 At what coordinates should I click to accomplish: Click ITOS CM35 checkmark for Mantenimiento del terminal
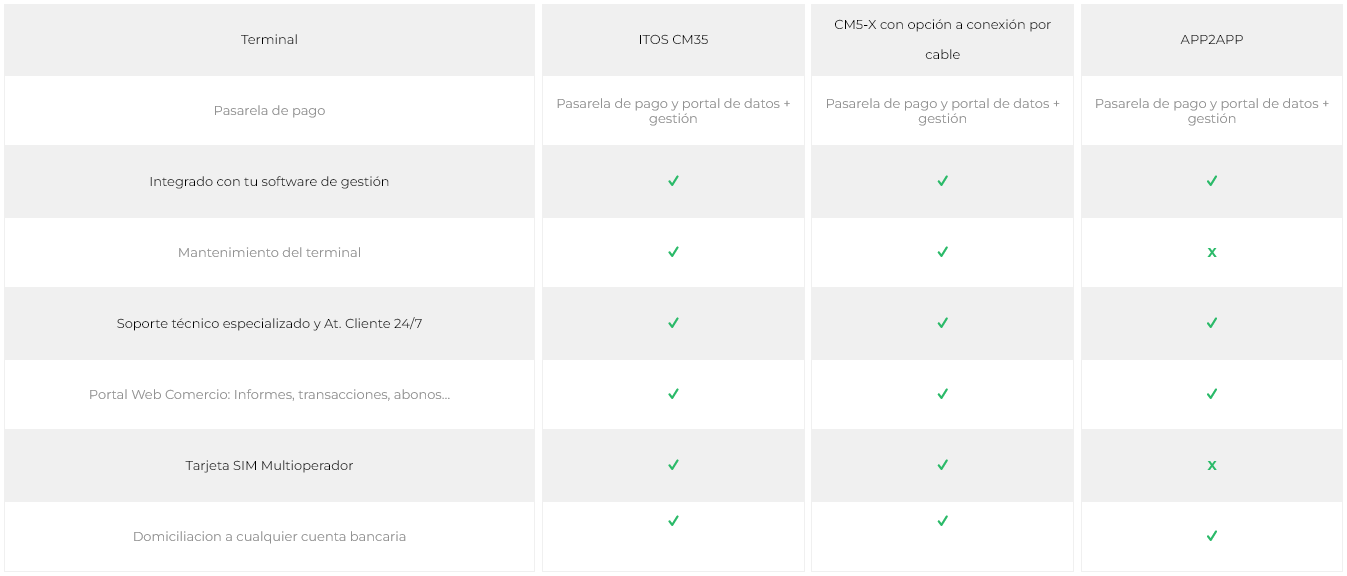point(673,252)
